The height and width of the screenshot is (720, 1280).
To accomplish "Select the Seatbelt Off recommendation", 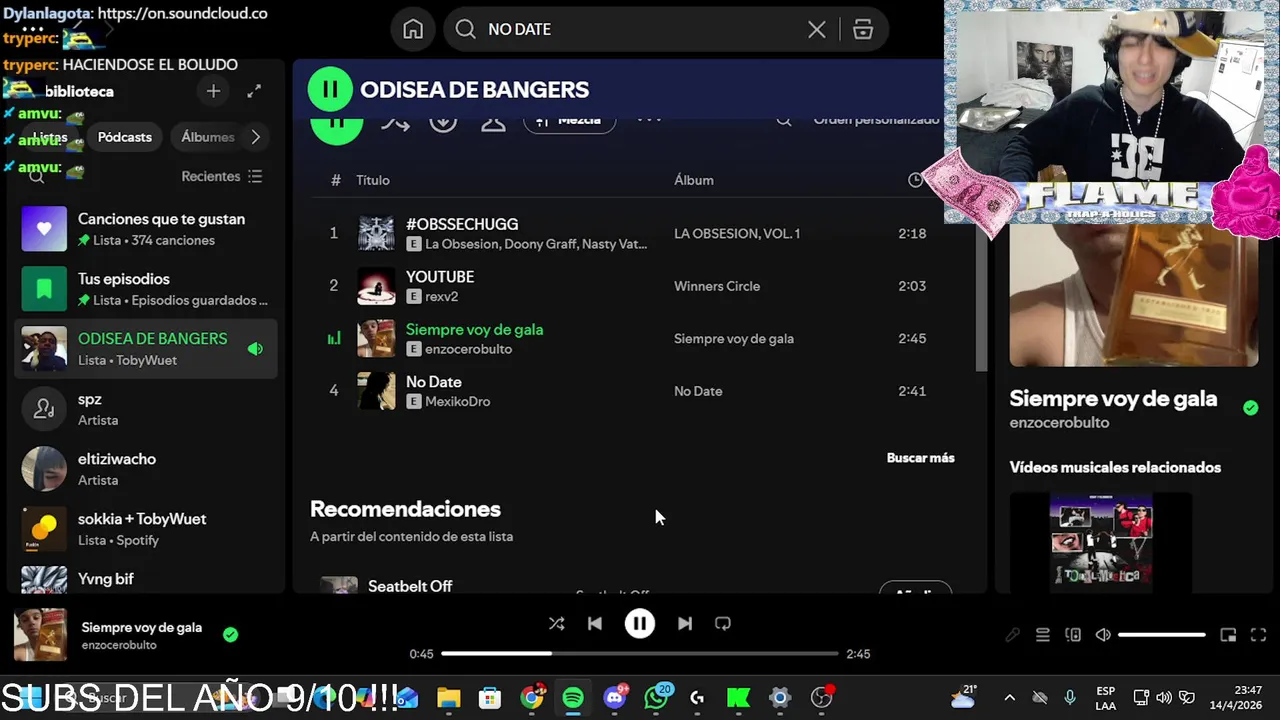I will [x=410, y=586].
